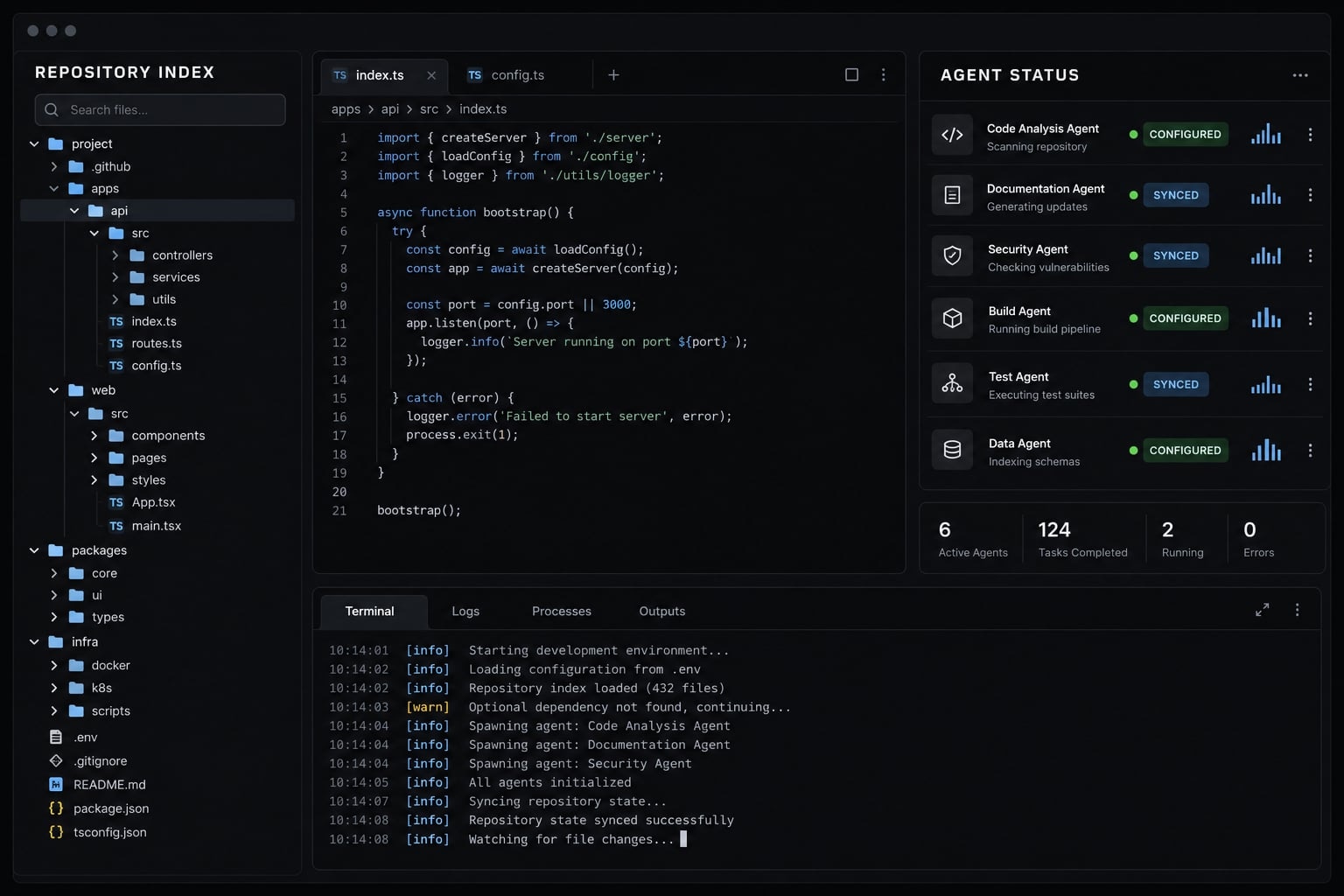Screen dimensions: 1344x896
Task: Open routes.ts in the file tree
Action: [157, 343]
